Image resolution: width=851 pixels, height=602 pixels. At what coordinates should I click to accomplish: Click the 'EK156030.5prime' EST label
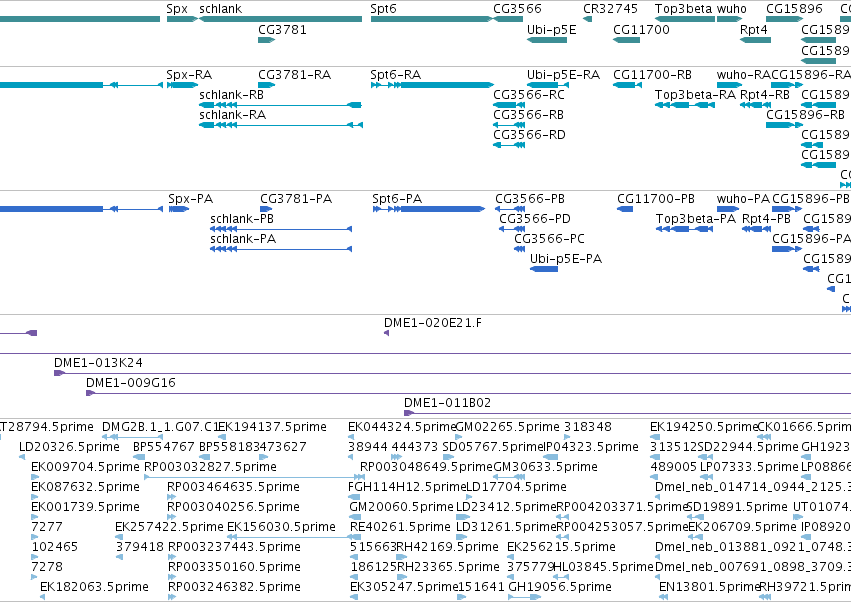click(281, 527)
